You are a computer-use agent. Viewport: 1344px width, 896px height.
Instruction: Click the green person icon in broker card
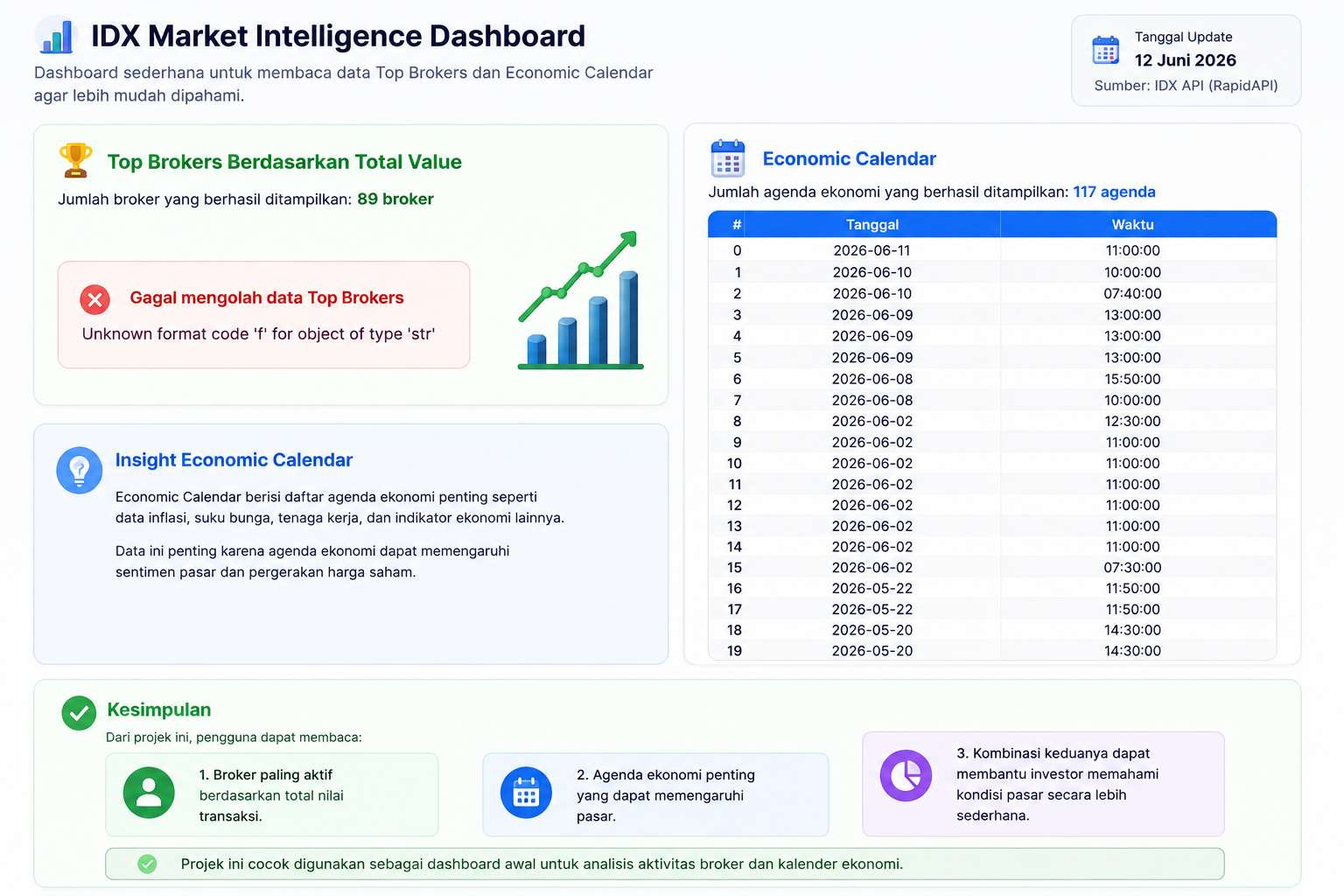[149, 793]
